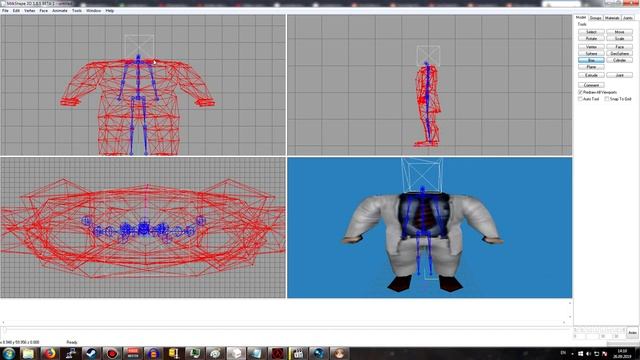Enable the Snap To Grid checkbox

click(607, 99)
